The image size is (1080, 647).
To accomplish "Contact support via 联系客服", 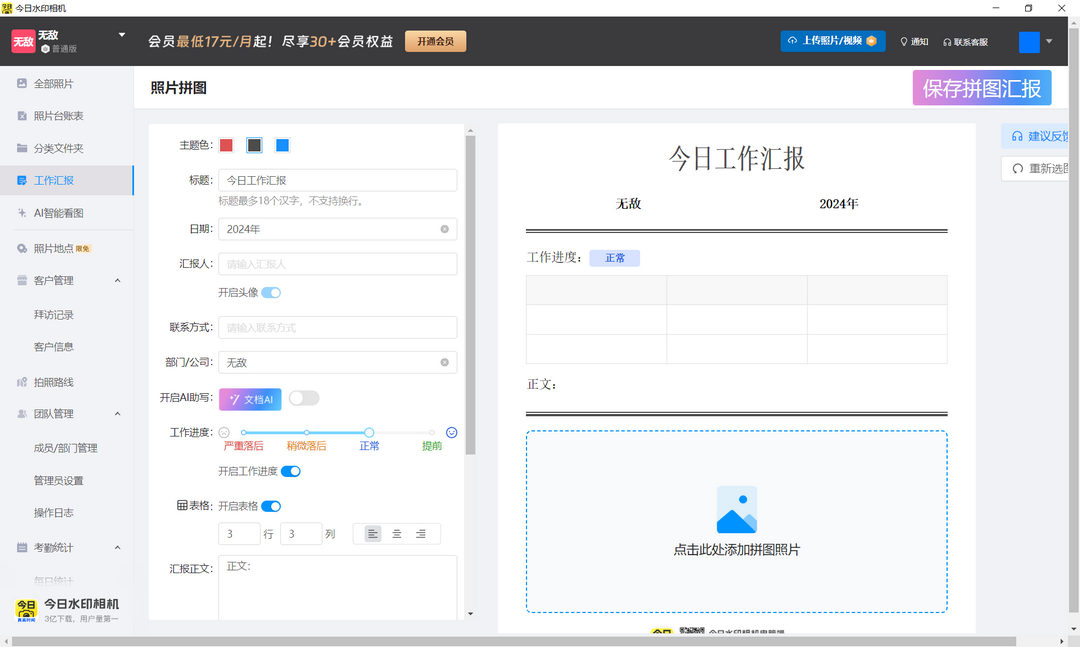I will point(964,42).
